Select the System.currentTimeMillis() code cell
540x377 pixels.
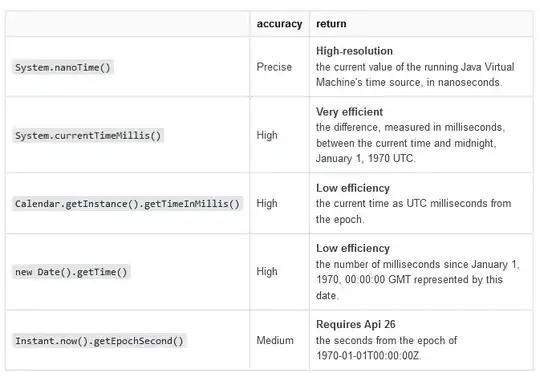88,135
